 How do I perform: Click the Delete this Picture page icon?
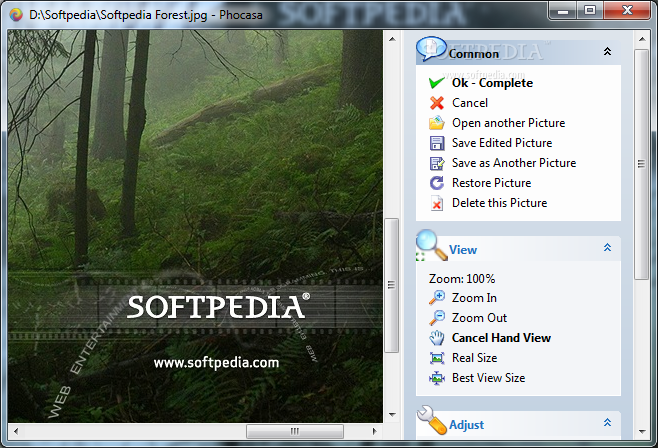(437, 203)
